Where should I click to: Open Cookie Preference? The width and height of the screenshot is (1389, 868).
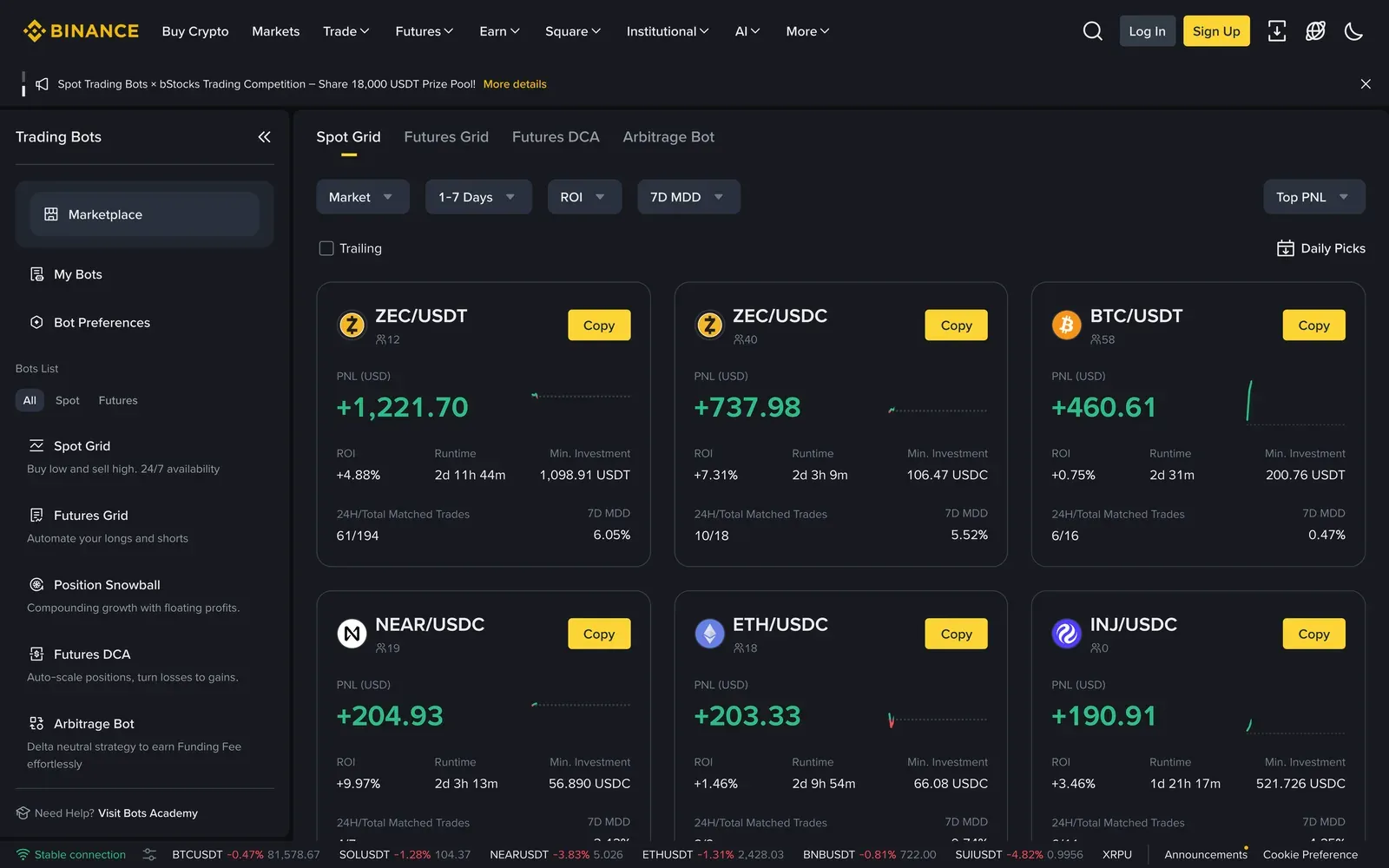1310,855
